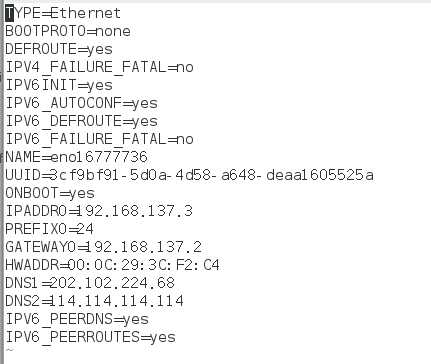Image resolution: width=431 pixels, height=364 pixels.
Task: Click the IPV6_PEERDNS=yes line
Action: click(77, 319)
